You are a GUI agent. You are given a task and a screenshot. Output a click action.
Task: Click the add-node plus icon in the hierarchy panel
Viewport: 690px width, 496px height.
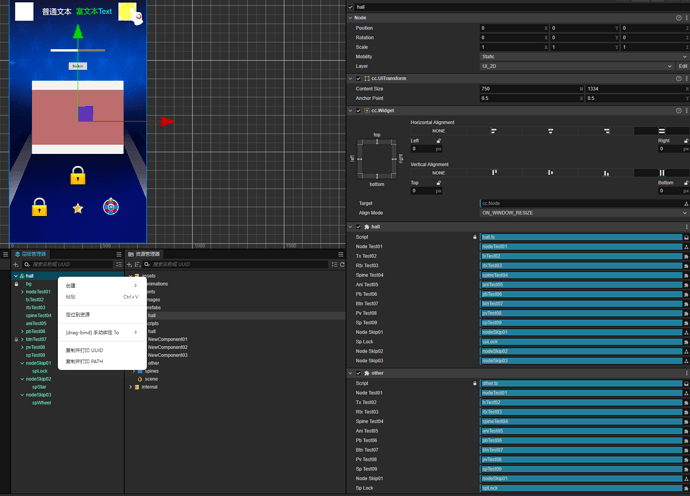[16, 265]
